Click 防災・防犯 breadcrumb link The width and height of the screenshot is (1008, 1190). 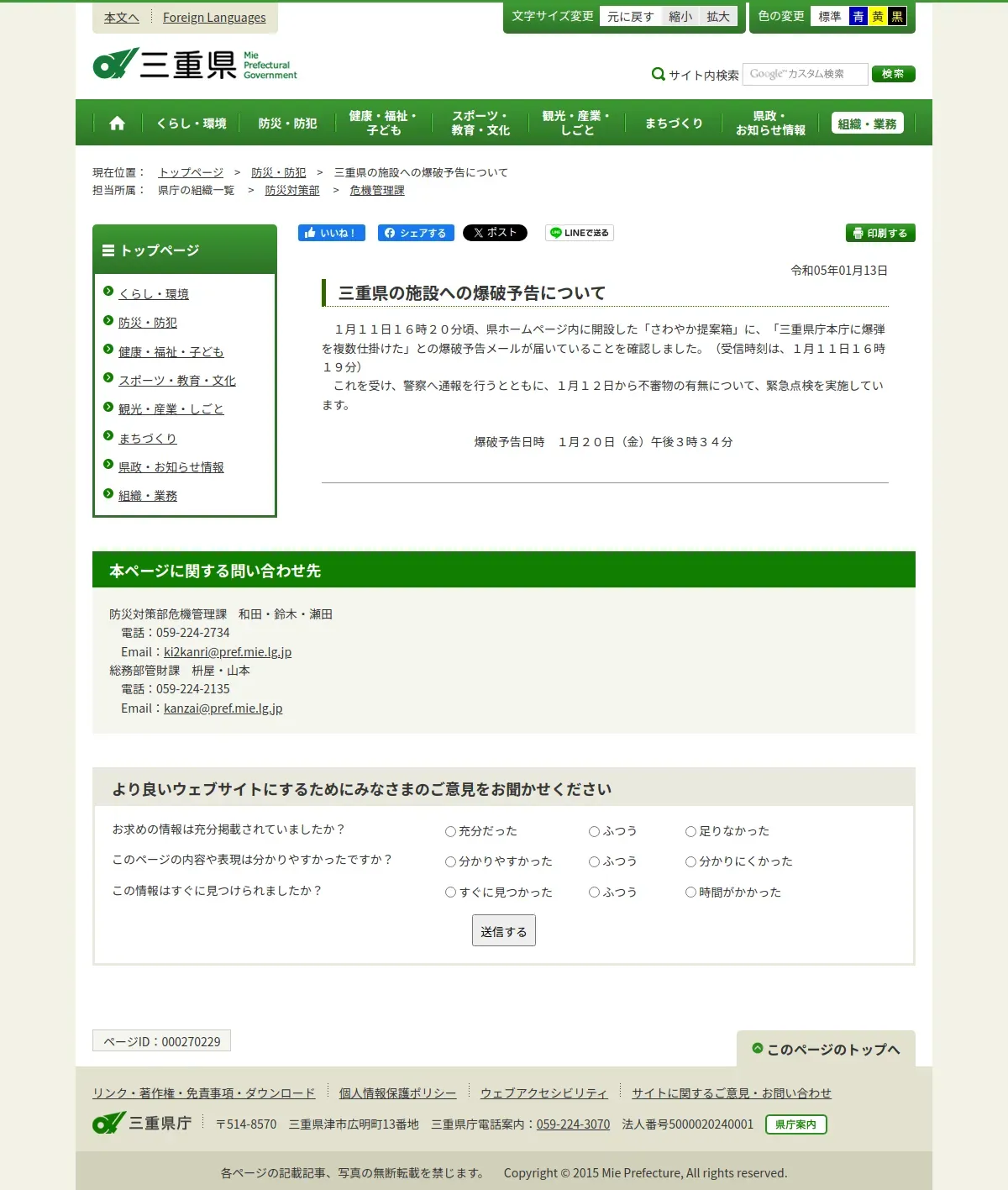(x=278, y=172)
